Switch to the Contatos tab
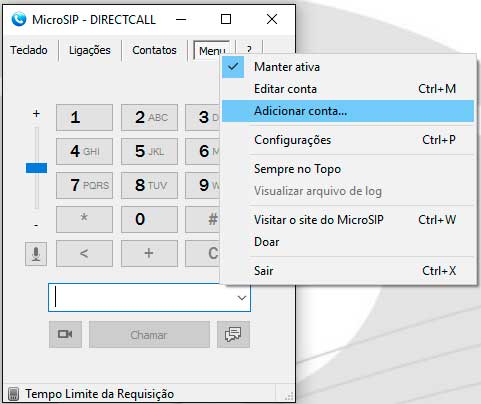This screenshot has height=404, width=481. click(x=154, y=50)
